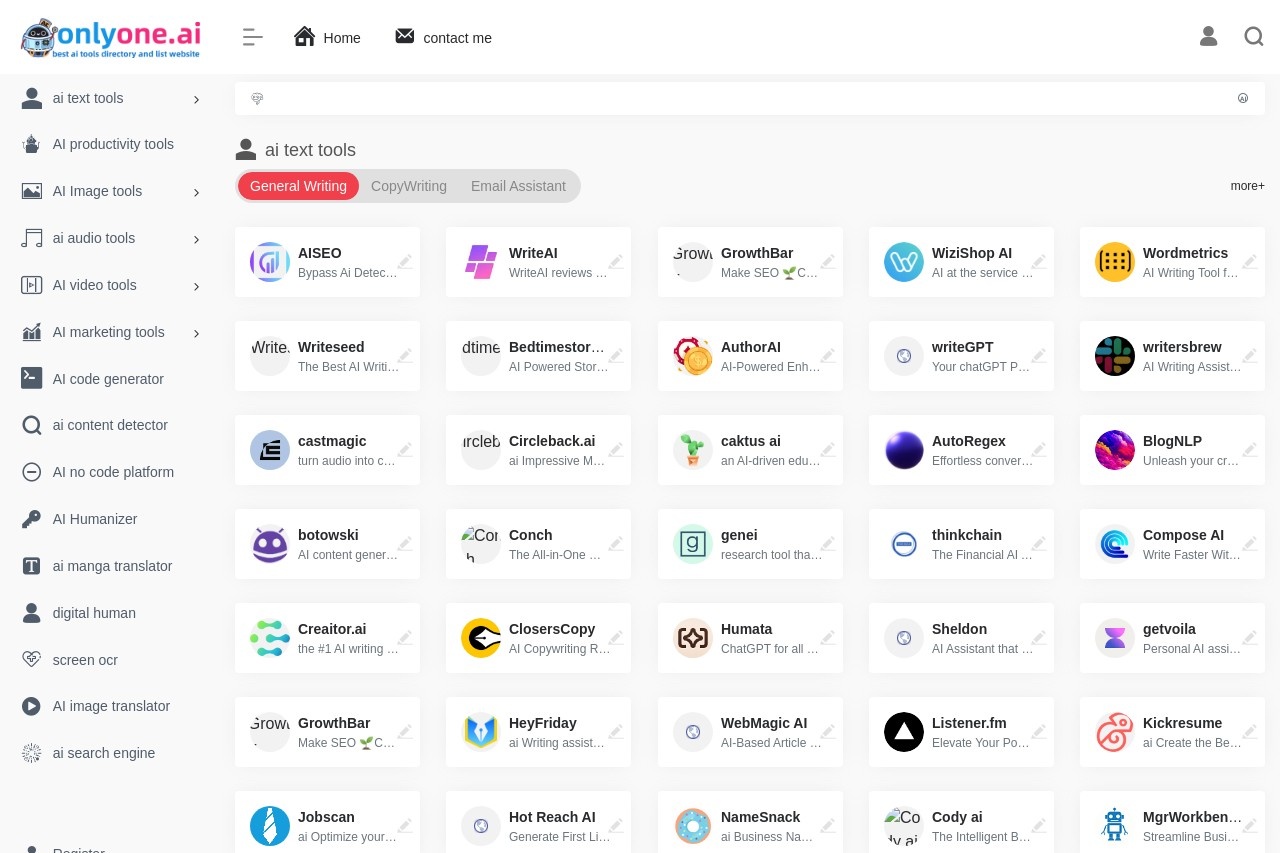This screenshot has height=853, width=1280.
Task: Click the AutoRegex sphere icon
Action: click(x=904, y=450)
